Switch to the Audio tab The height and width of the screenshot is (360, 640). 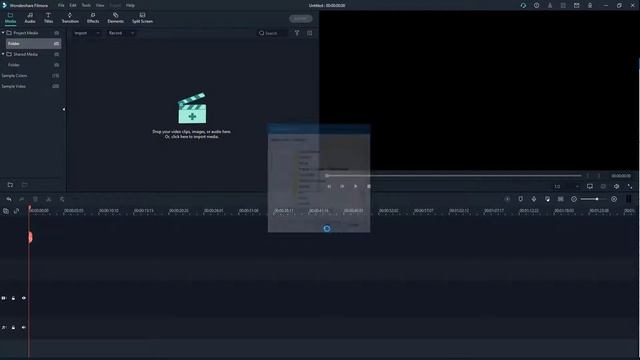click(x=30, y=18)
